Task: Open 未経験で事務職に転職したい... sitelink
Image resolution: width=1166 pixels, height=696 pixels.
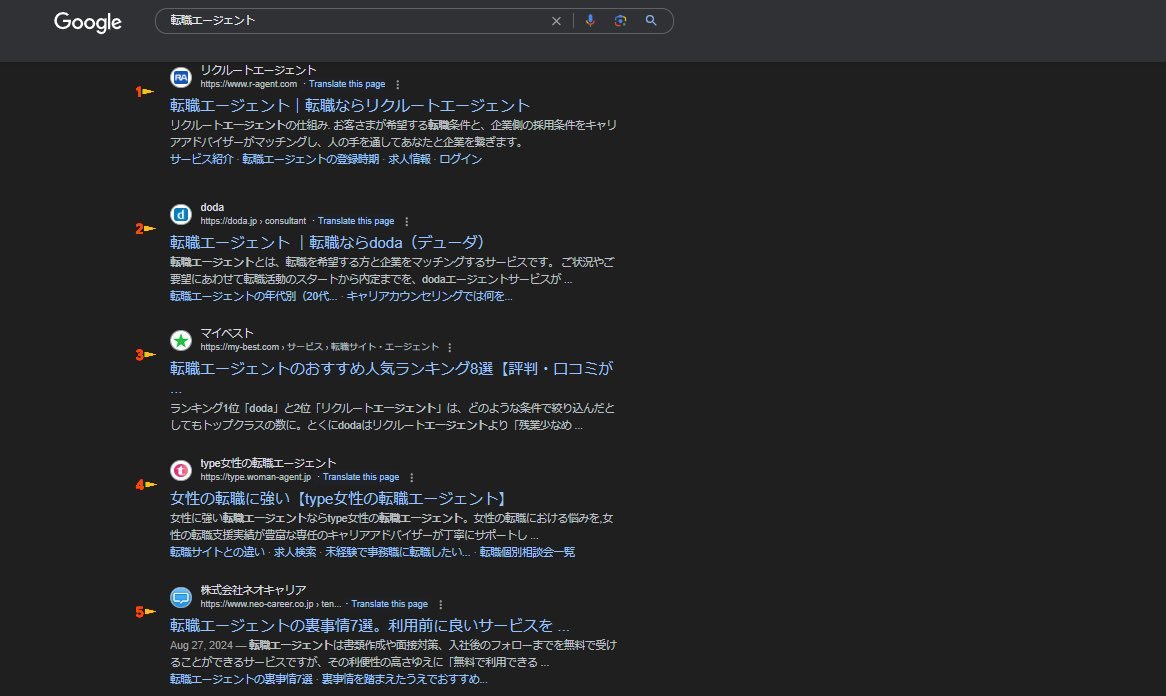Action: point(398,552)
